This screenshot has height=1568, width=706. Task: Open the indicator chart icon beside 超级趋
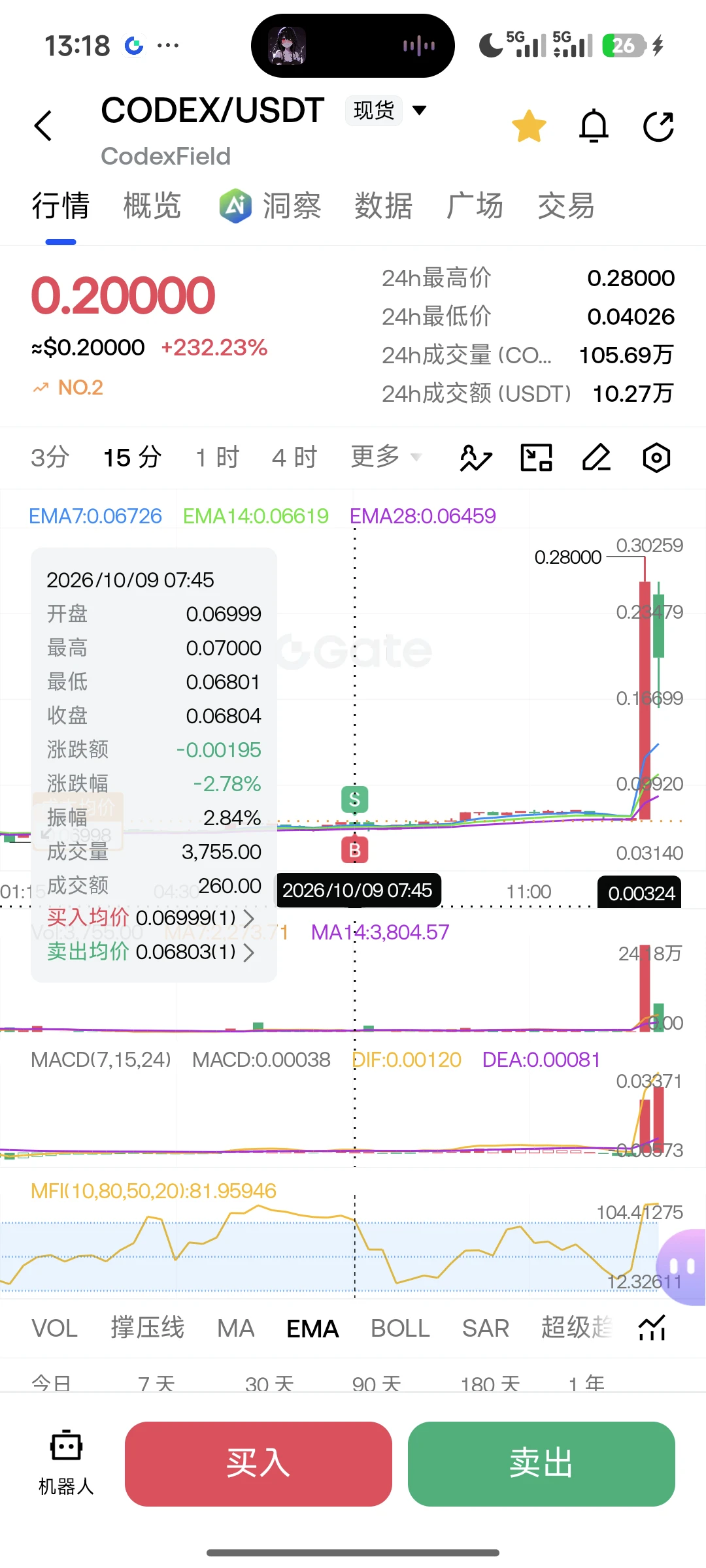coord(652,1328)
